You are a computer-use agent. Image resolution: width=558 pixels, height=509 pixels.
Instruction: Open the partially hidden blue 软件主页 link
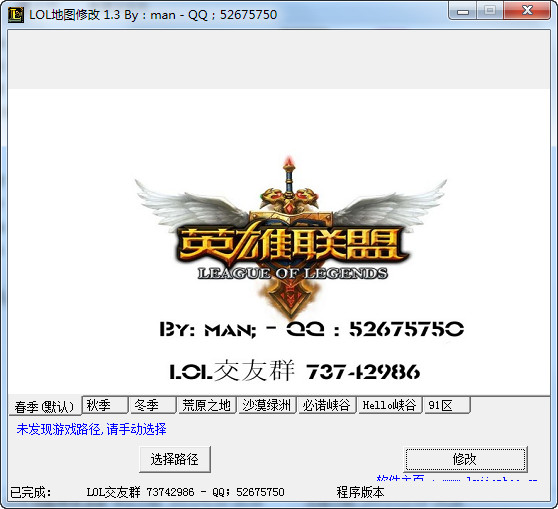tap(457, 478)
